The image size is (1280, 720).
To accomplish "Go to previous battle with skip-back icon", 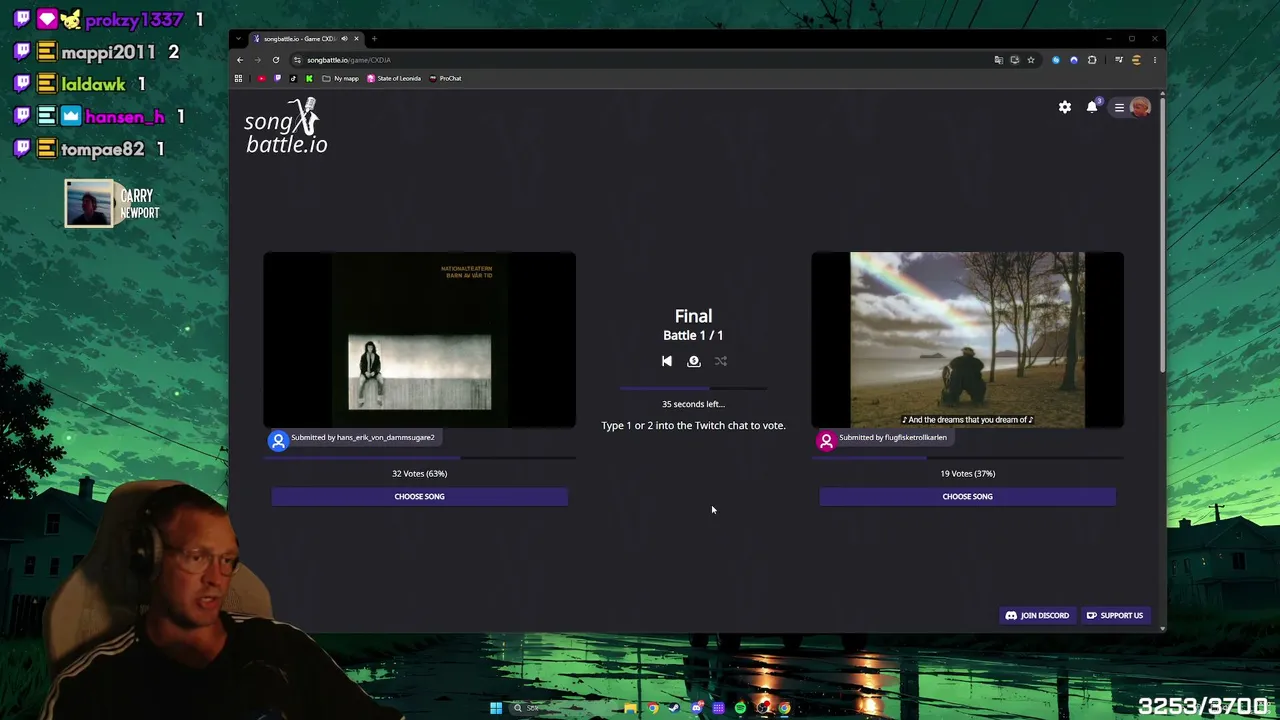I will coord(667,361).
